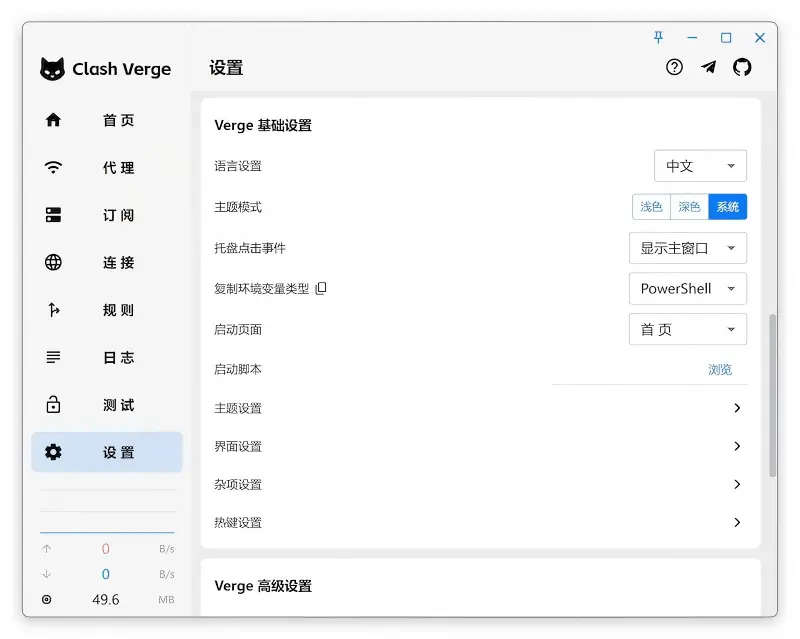Viewport: 800px width, 639px height.
Task: Click the 语言设置 label
Action: pos(238,166)
